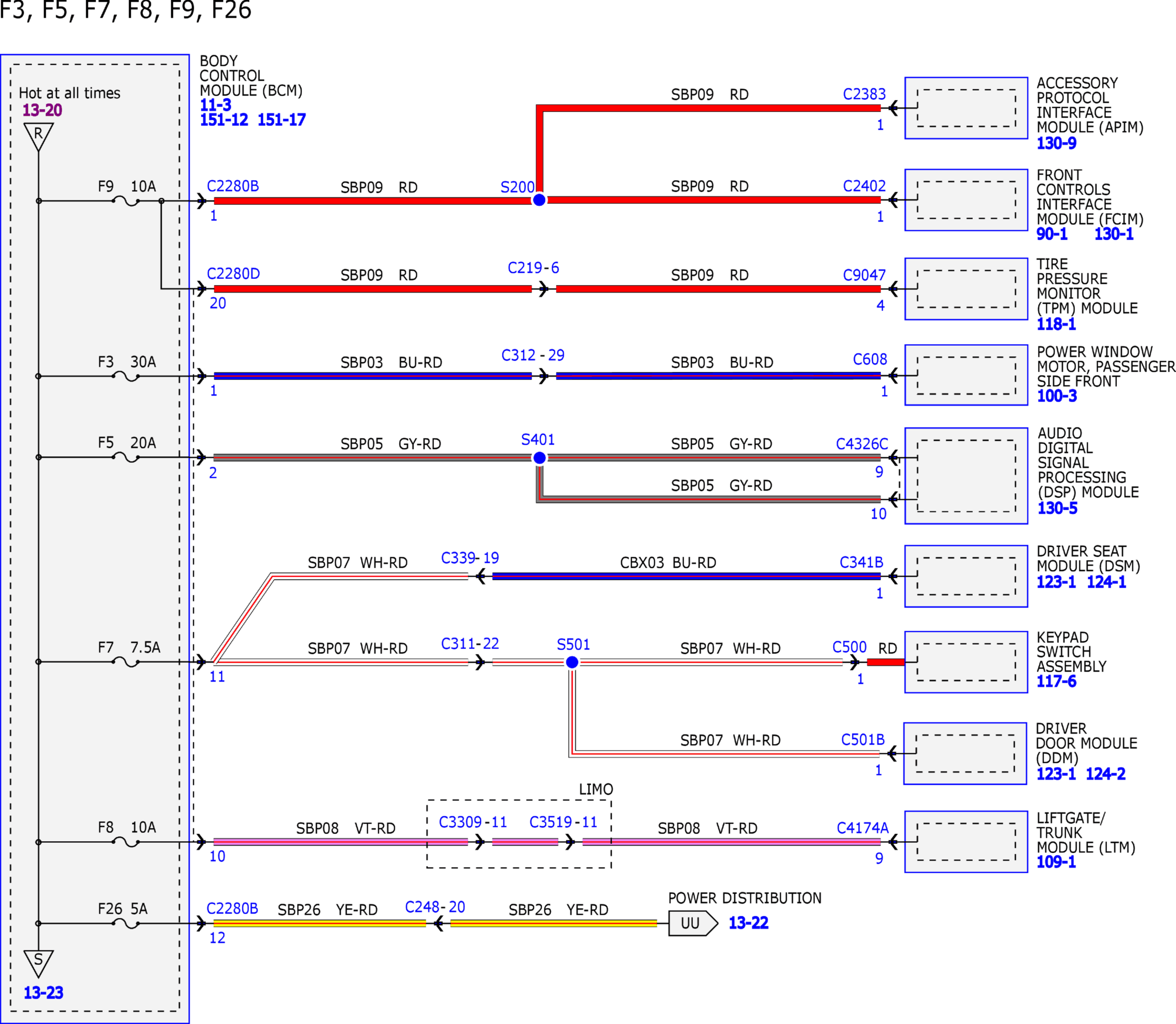The image size is (1176, 1024).
Task: Click the APIM module box
Action: [966, 108]
